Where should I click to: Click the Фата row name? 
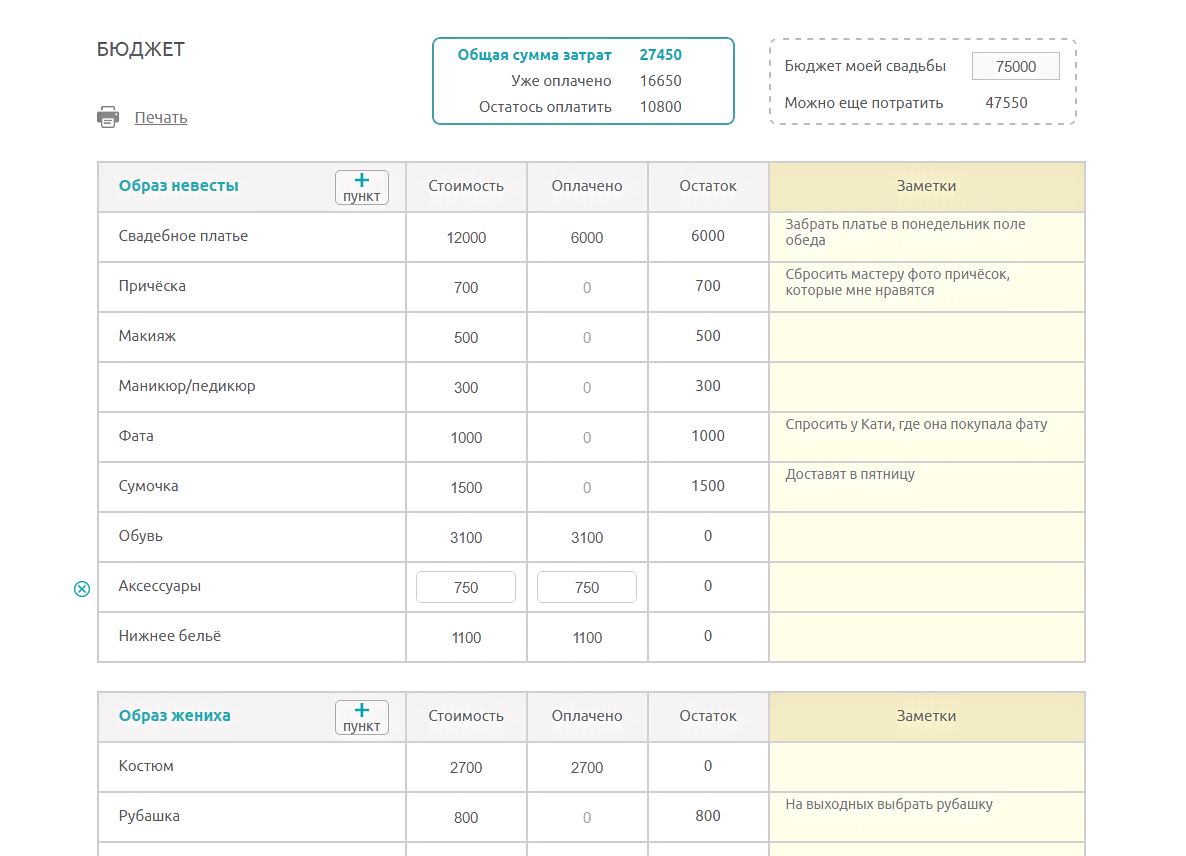click(136, 436)
